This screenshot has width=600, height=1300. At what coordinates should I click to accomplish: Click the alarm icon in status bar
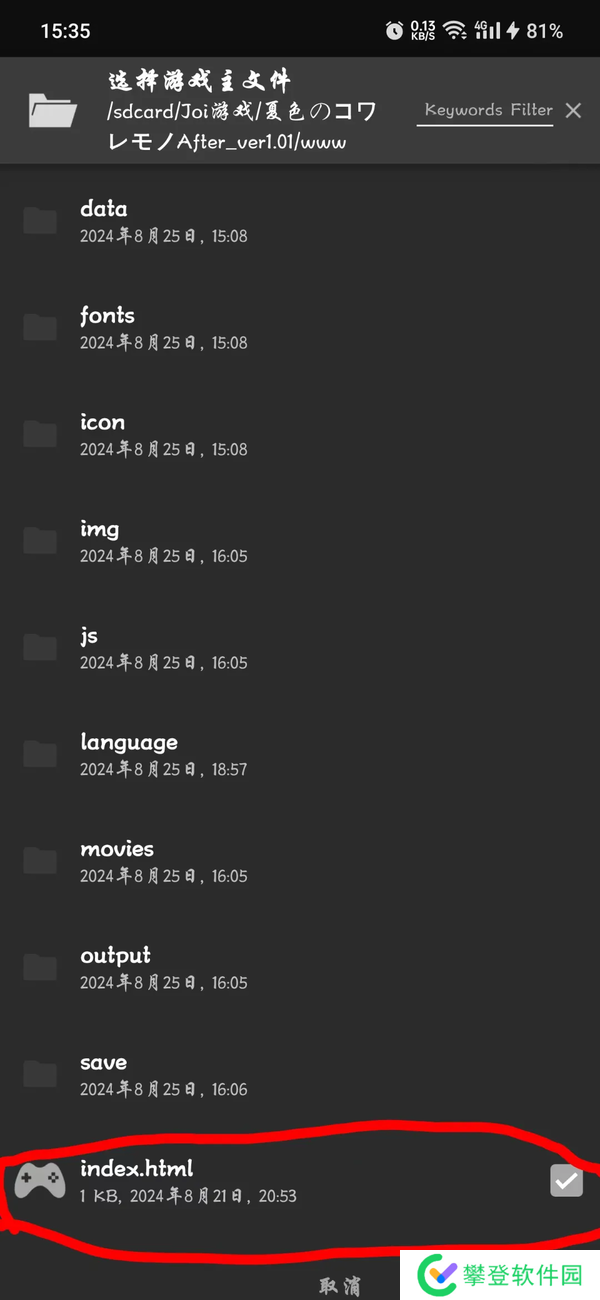pos(394,31)
